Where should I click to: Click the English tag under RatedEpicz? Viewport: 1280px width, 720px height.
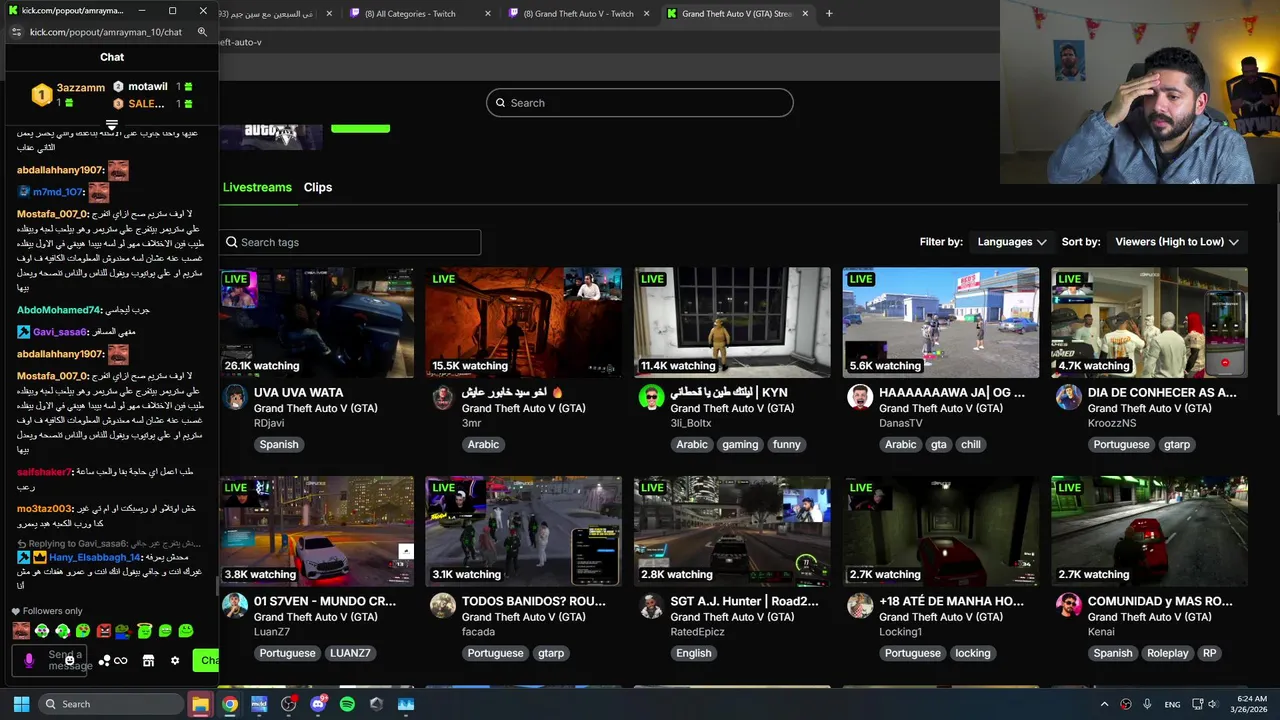click(693, 653)
